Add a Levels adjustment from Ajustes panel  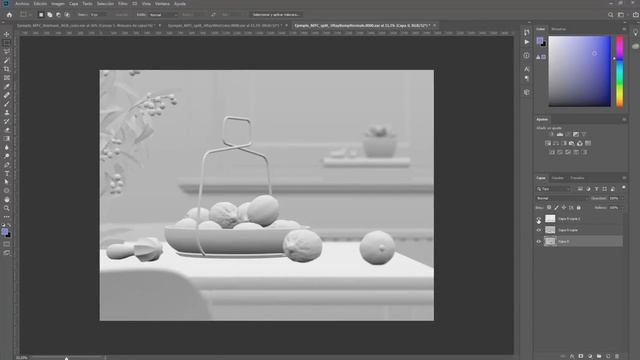click(x=560, y=134)
